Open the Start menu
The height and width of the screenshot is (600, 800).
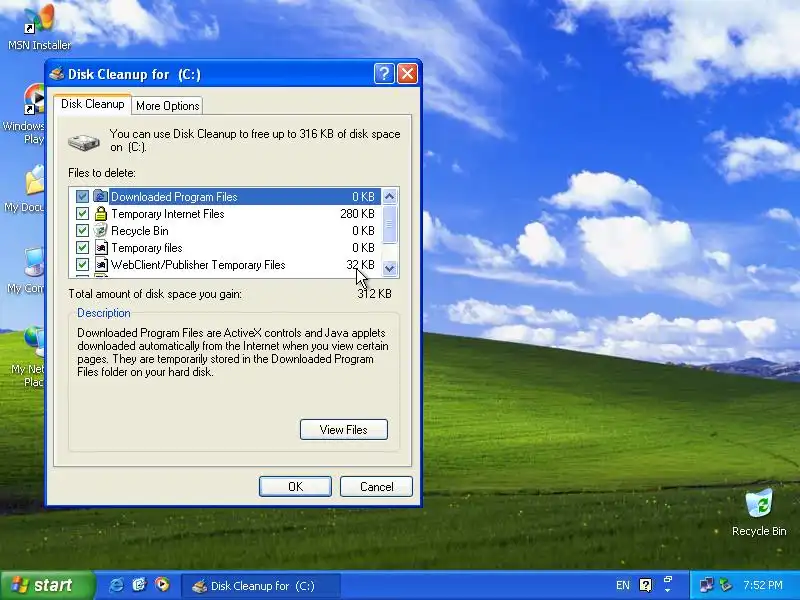(x=47, y=585)
